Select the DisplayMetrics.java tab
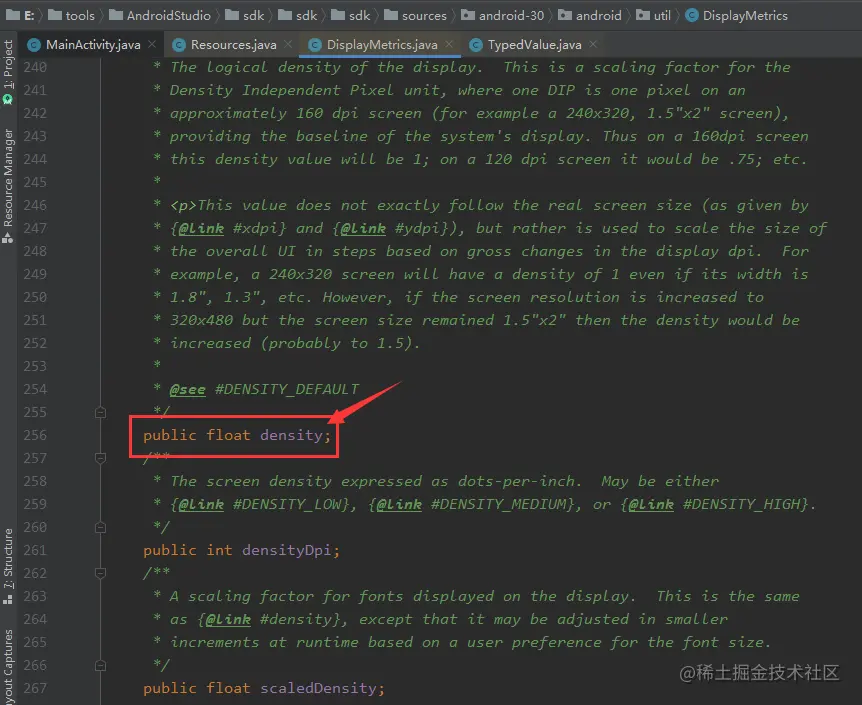Screen dimensions: 862x705 tap(382, 45)
